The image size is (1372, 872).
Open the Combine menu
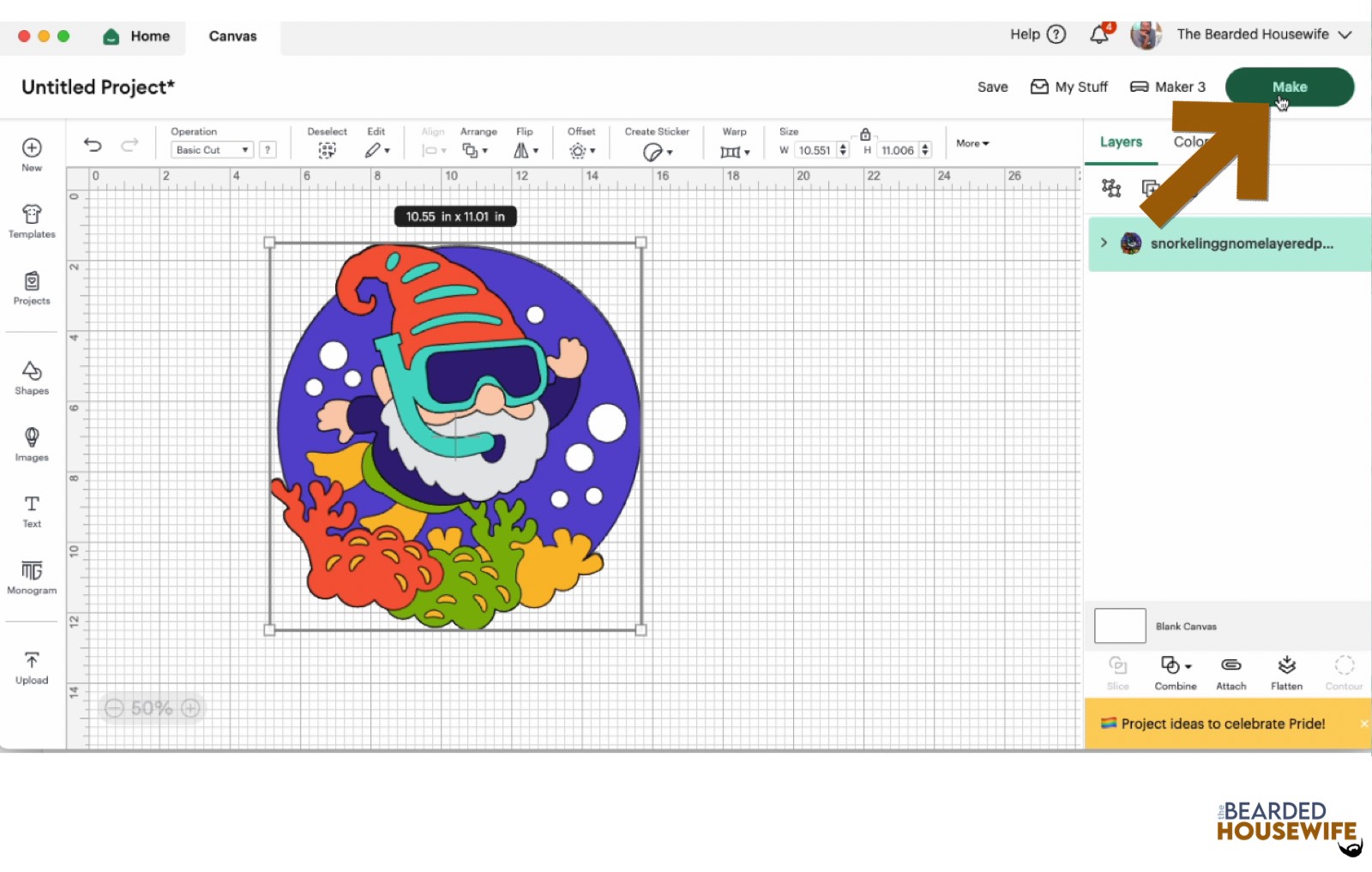[1176, 673]
